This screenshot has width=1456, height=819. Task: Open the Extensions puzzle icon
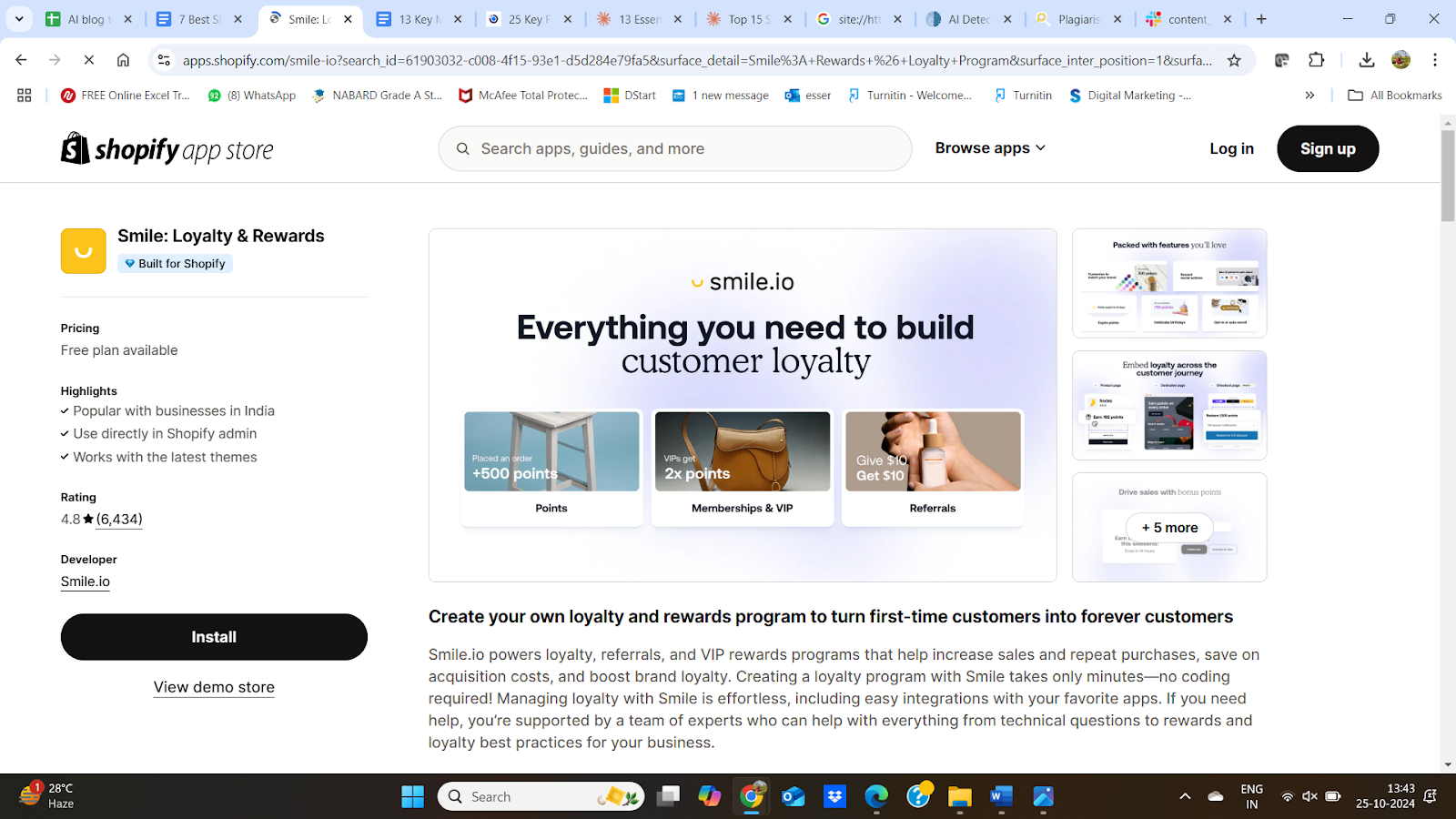pyautogui.click(x=1316, y=60)
